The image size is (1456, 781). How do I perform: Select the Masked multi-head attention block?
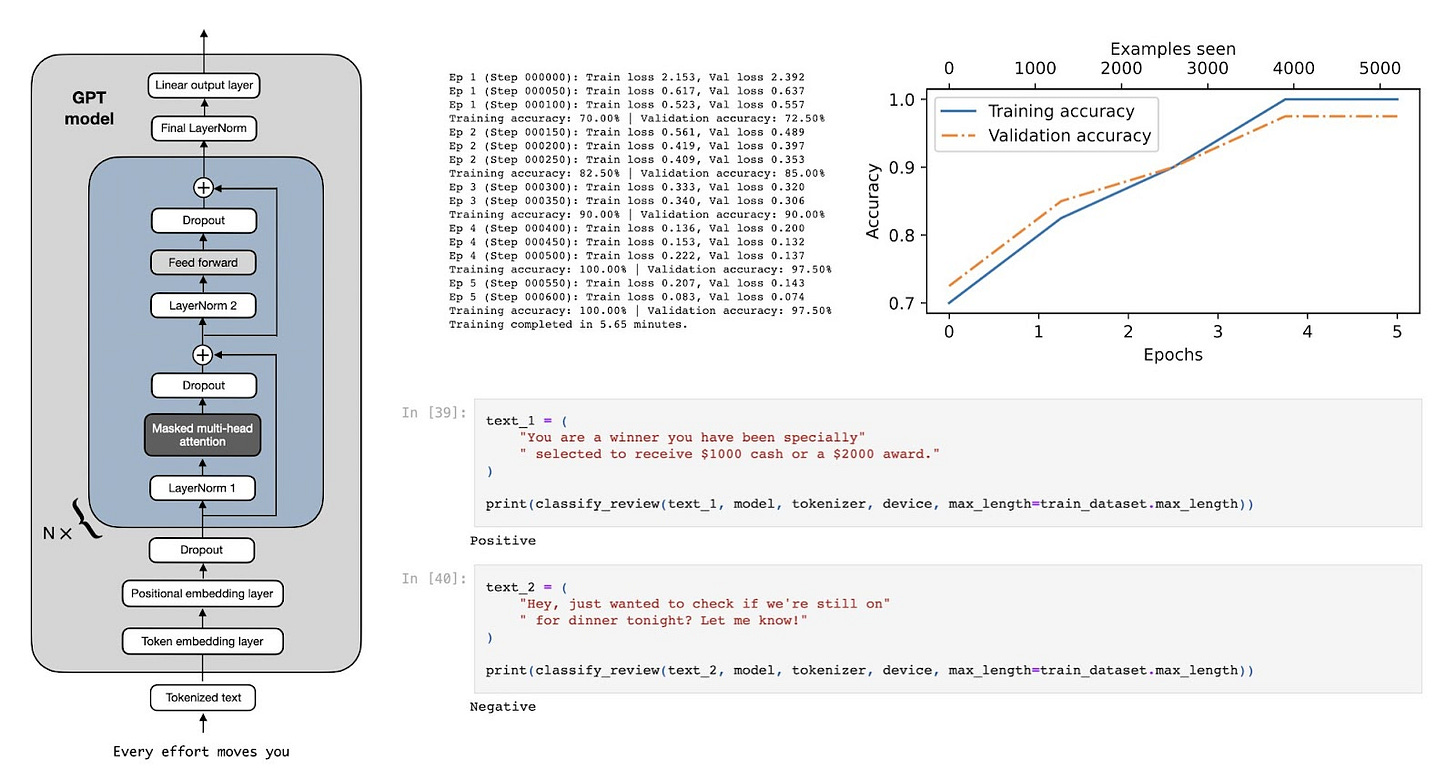click(x=203, y=434)
